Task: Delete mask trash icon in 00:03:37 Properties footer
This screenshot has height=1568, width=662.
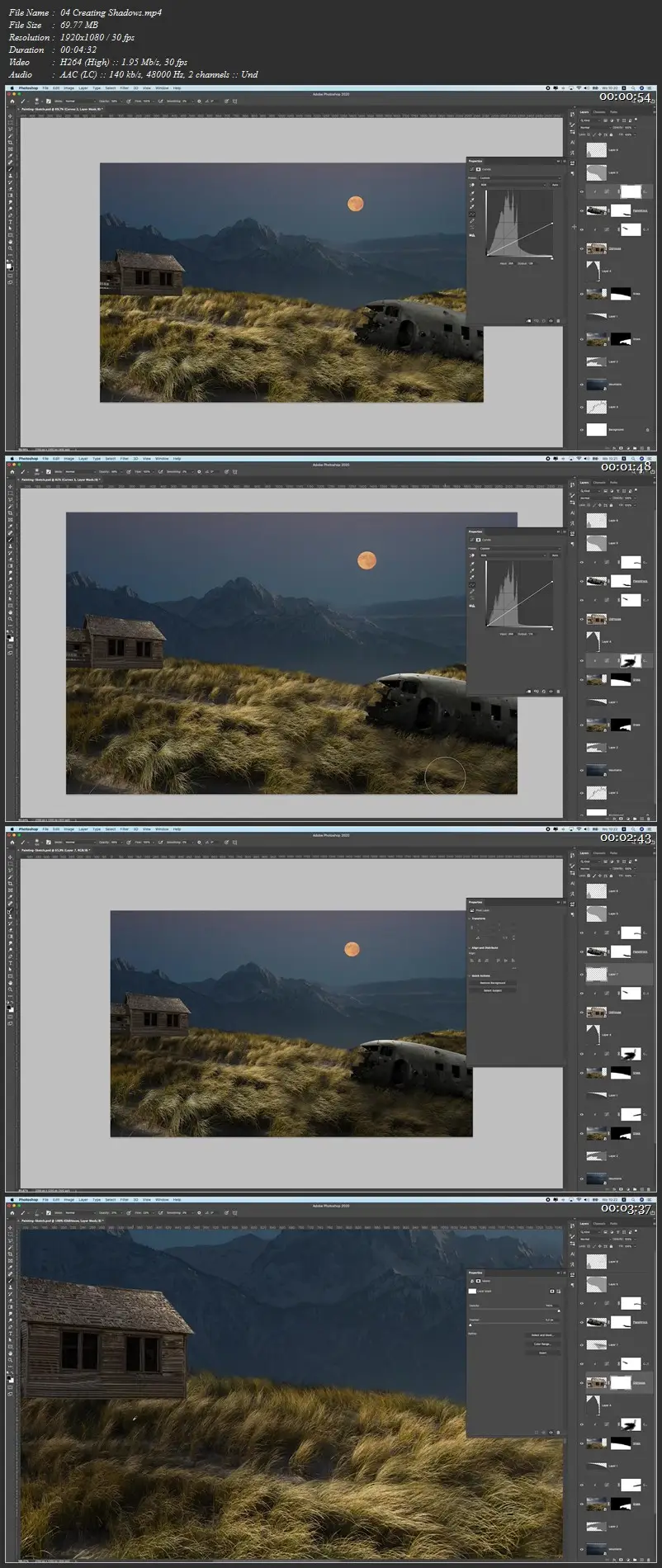Action: pyautogui.click(x=558, y=1433)
